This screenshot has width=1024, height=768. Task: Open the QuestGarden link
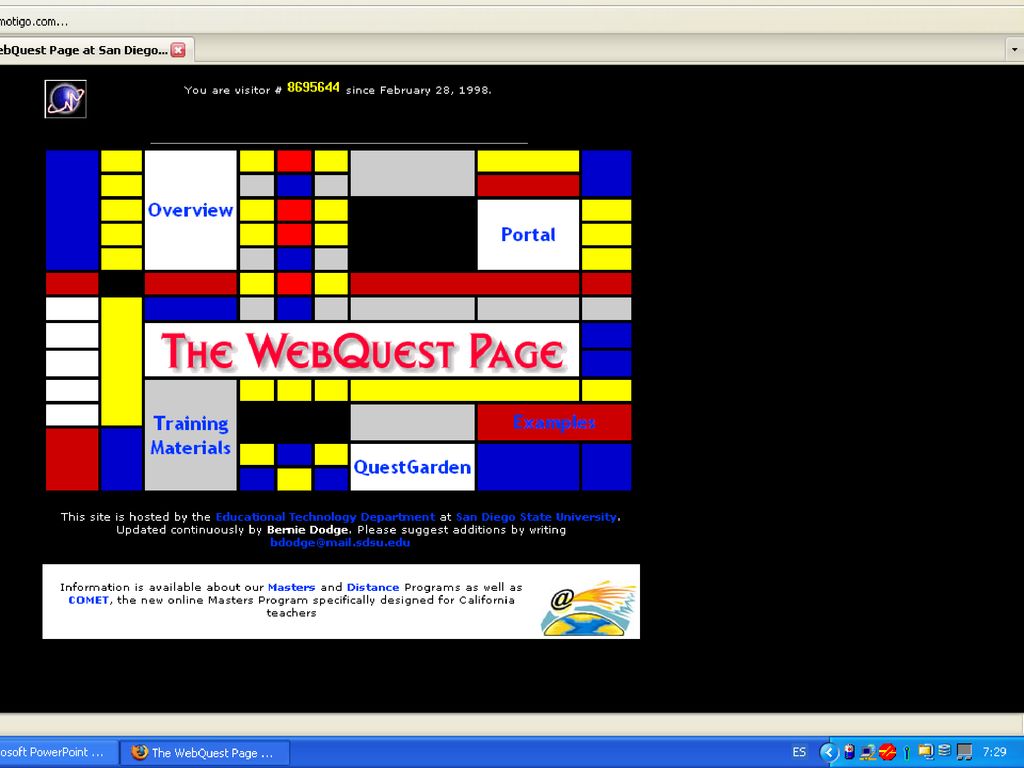[x=412, y=467]
